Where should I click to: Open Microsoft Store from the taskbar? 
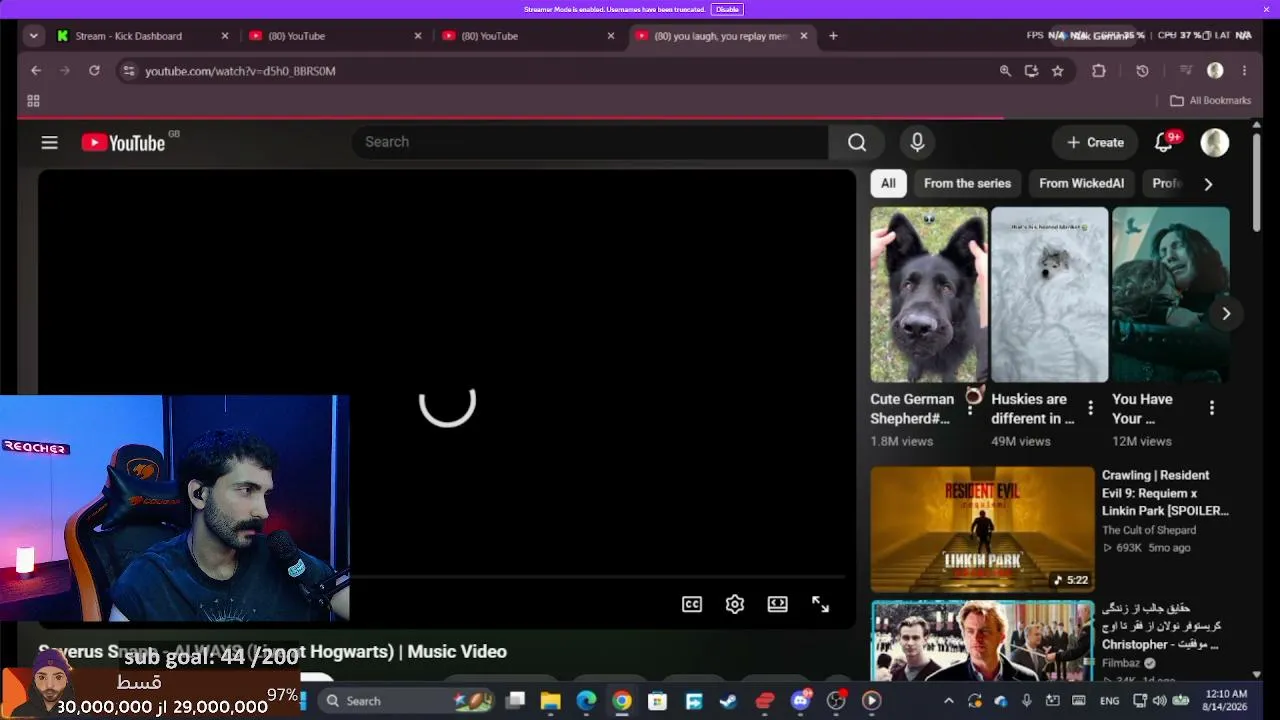[657, 701]
